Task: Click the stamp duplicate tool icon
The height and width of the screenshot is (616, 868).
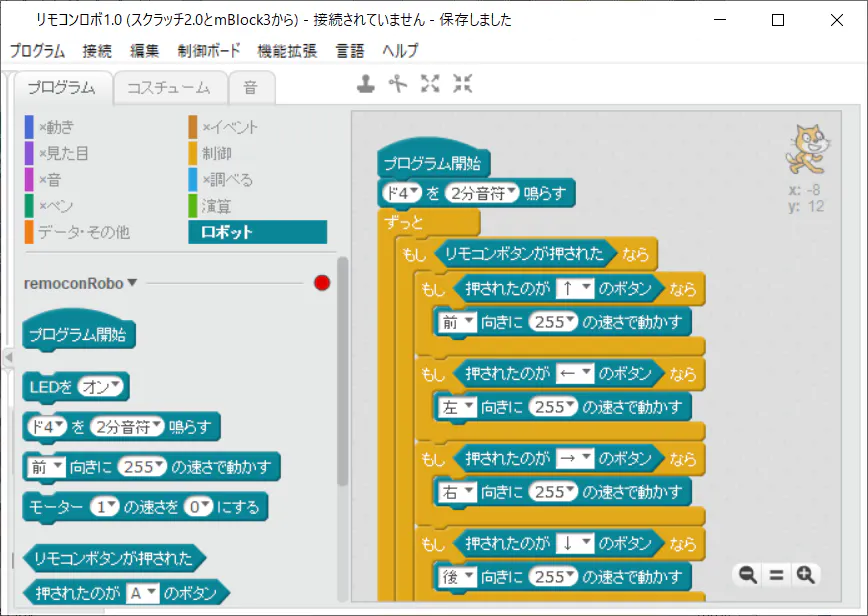Action: click(366, 85)
